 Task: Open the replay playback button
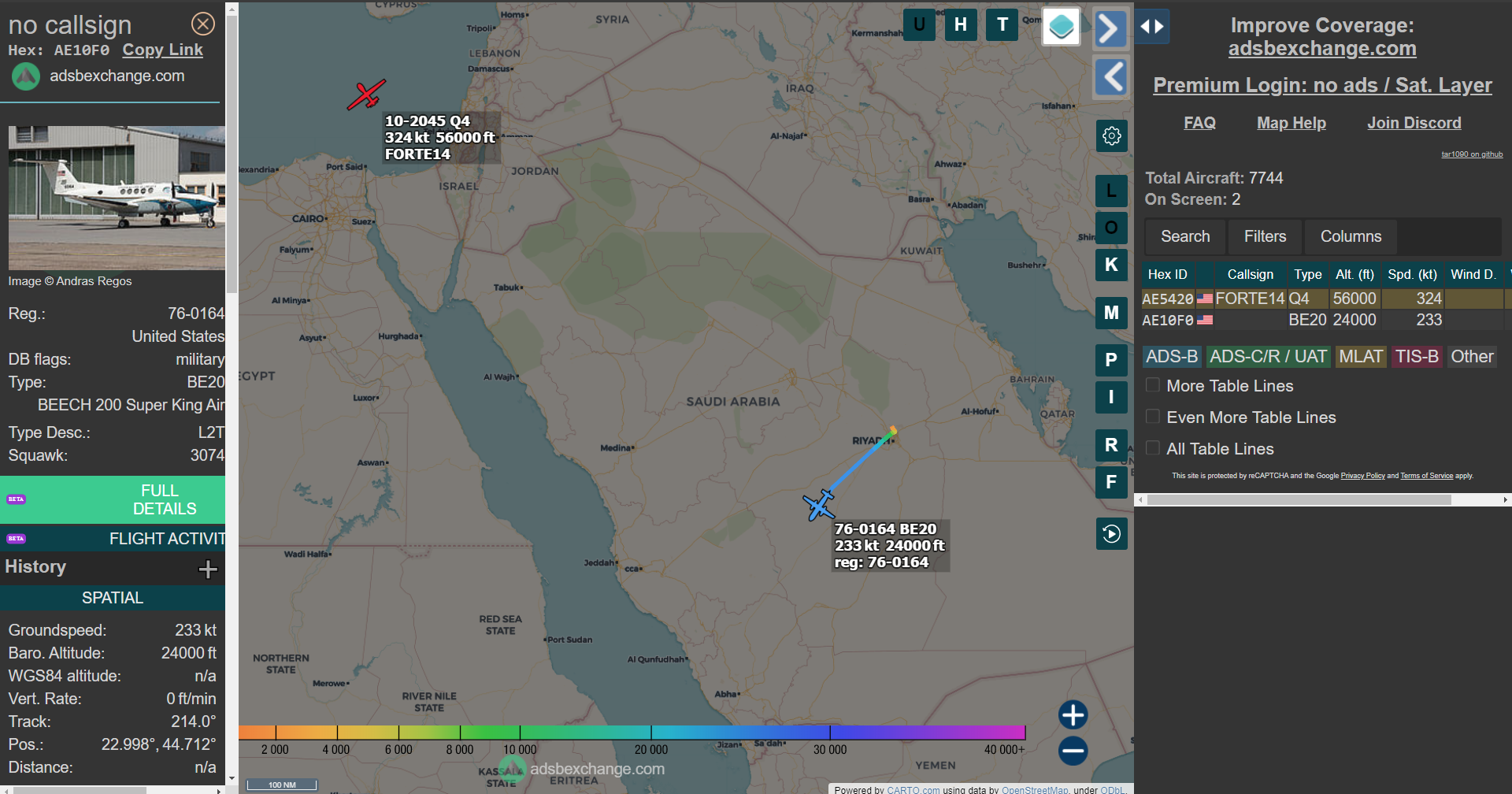1111,534
